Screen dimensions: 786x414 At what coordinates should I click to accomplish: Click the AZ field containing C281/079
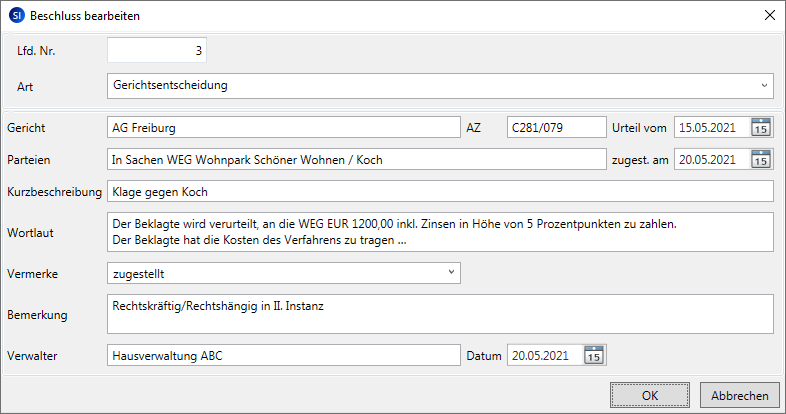point(556,127)
